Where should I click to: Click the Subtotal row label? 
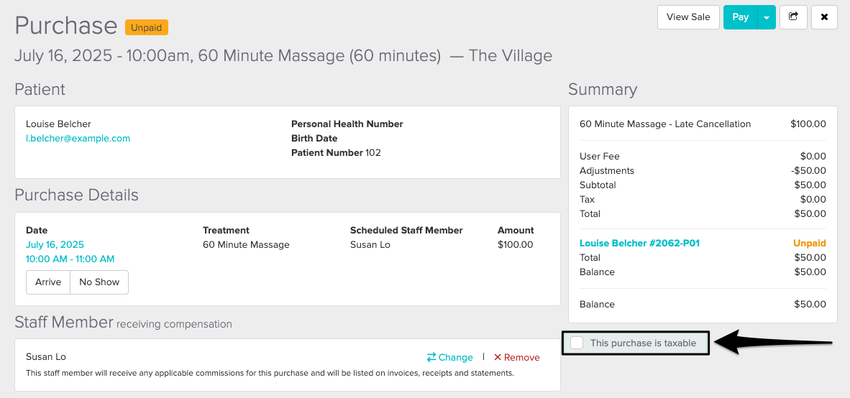coord(597,185)
